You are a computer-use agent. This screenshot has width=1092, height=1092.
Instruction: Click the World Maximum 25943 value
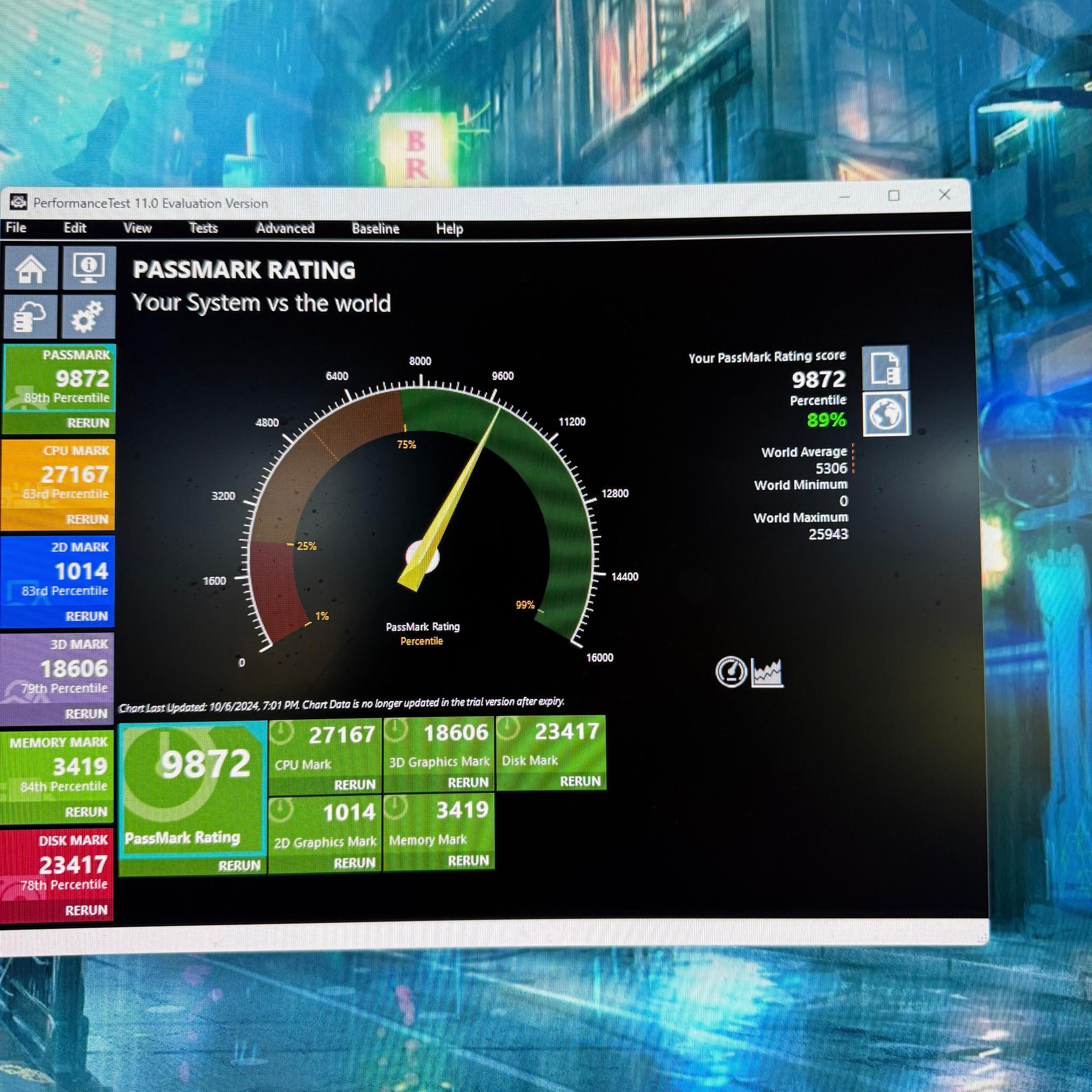pyautogui.click(x=828, y=534)
